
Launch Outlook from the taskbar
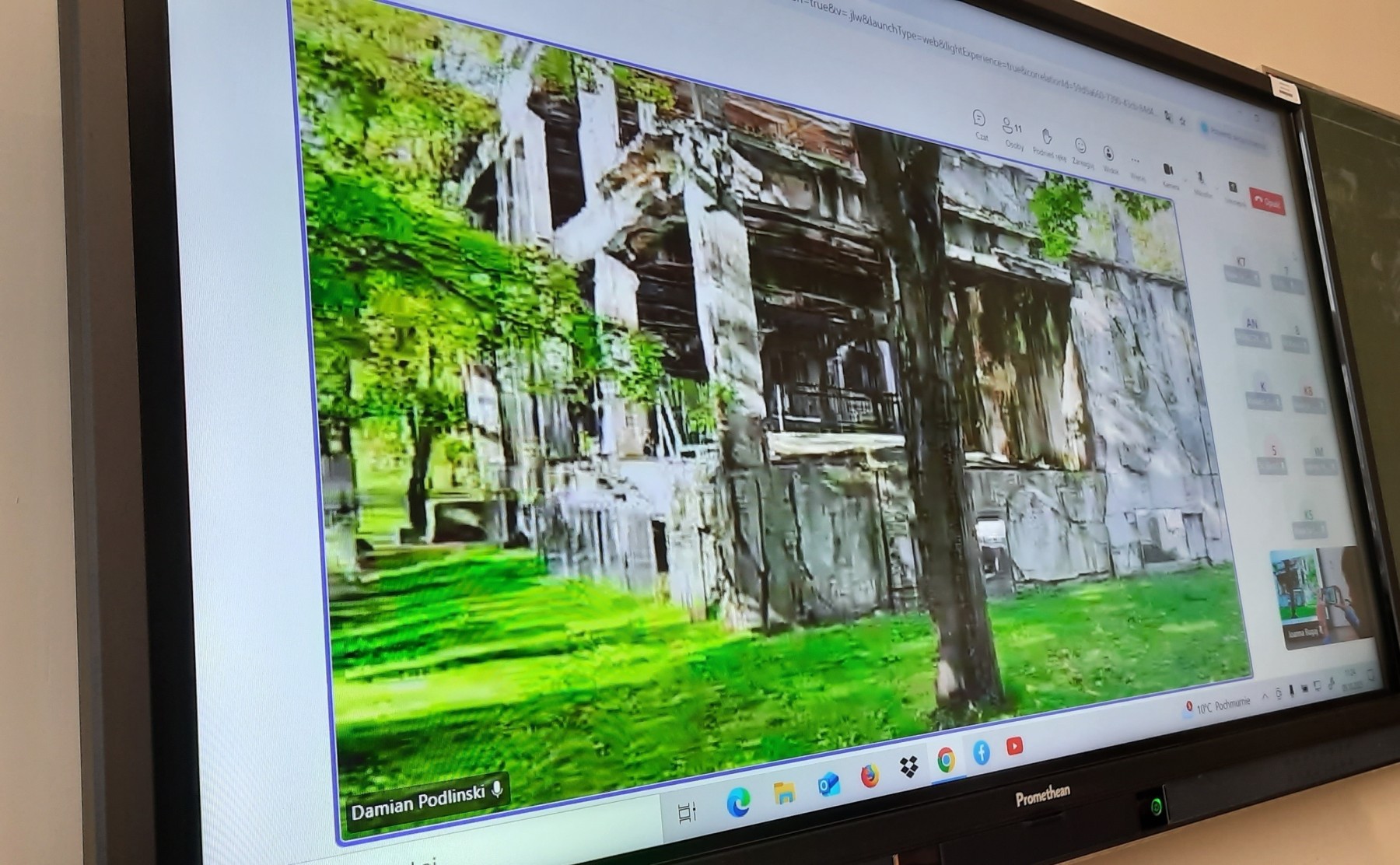coord(828,785)
